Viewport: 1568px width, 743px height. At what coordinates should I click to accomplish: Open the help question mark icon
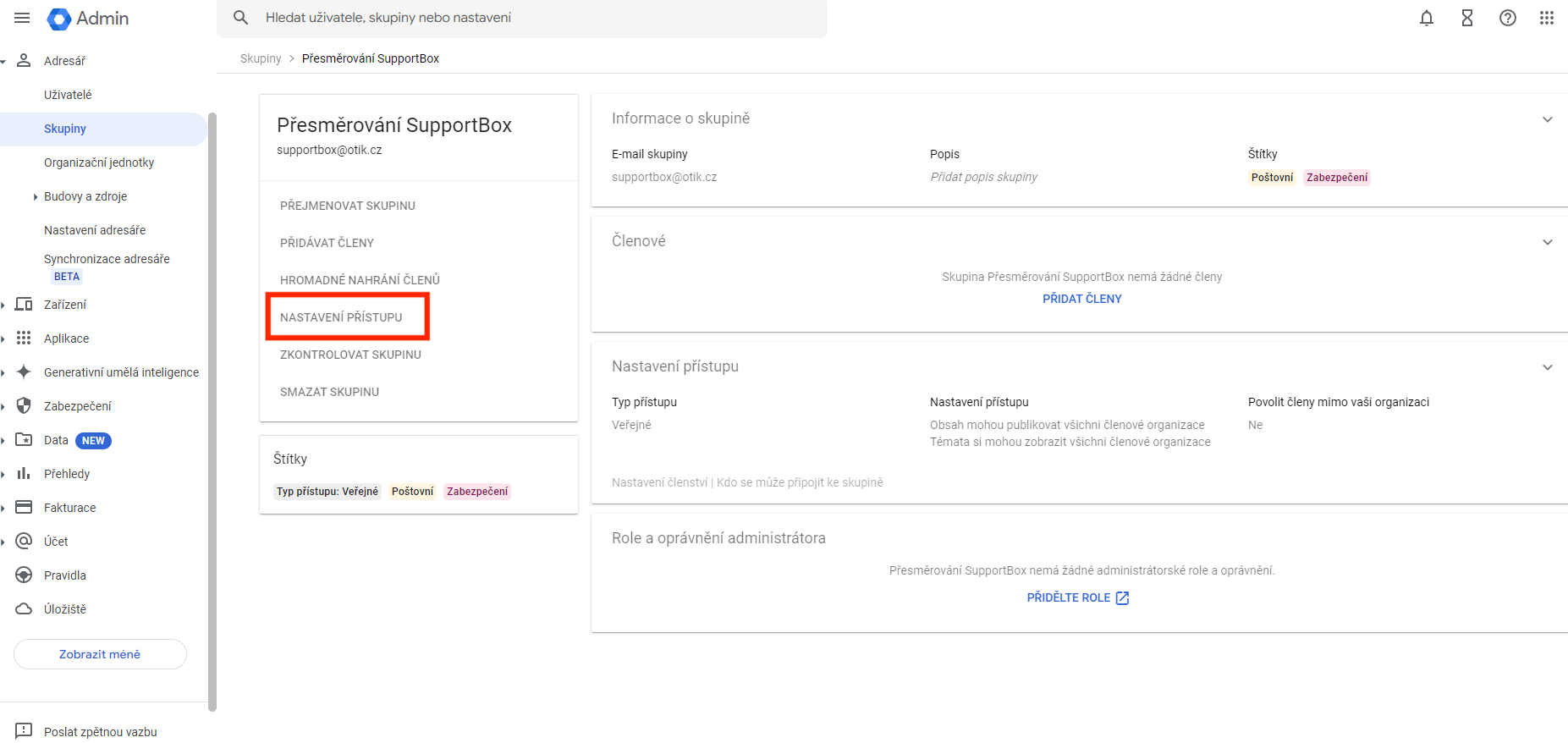click(x=1508, y=18)
